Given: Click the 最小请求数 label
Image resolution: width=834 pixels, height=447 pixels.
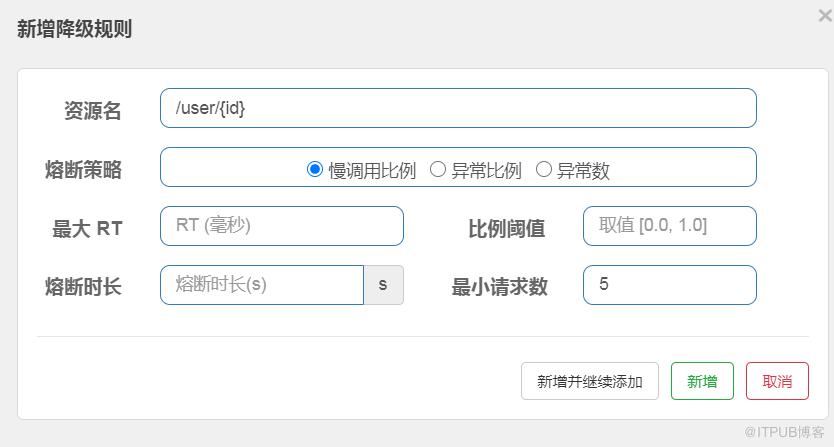Looking at the screenshot, I should (499, 287).
